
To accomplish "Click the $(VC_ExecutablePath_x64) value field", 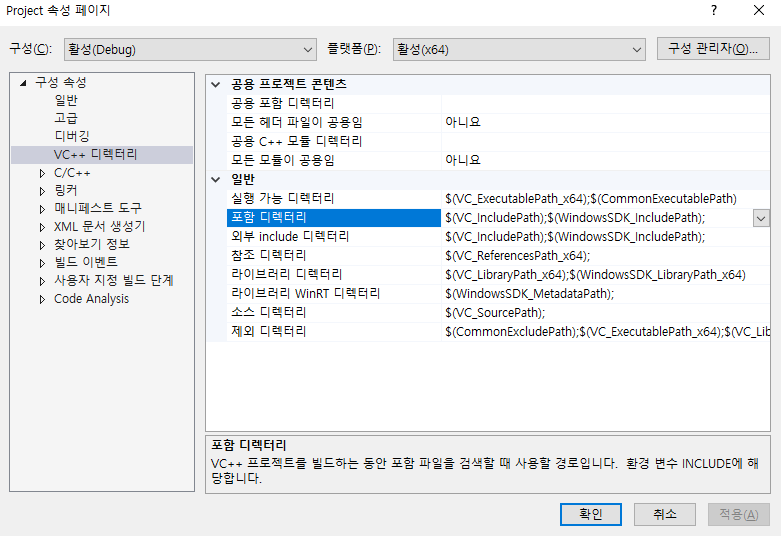I will [606, 198].
